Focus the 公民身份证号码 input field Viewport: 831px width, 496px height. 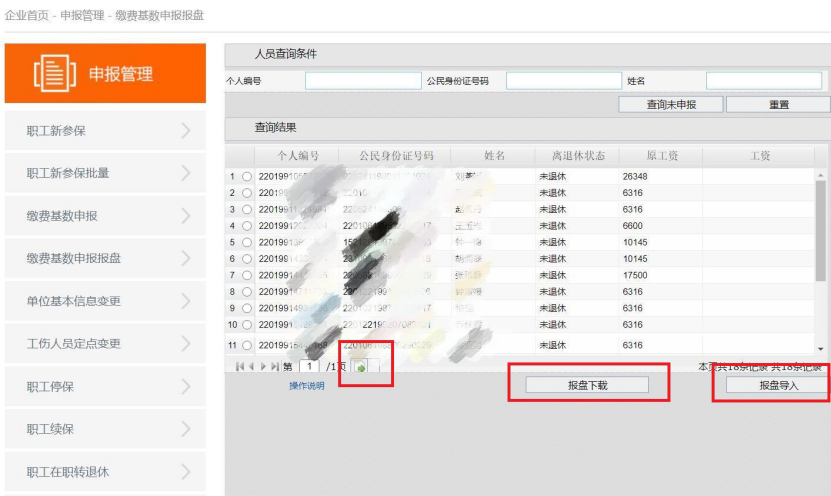pos(563,81)
